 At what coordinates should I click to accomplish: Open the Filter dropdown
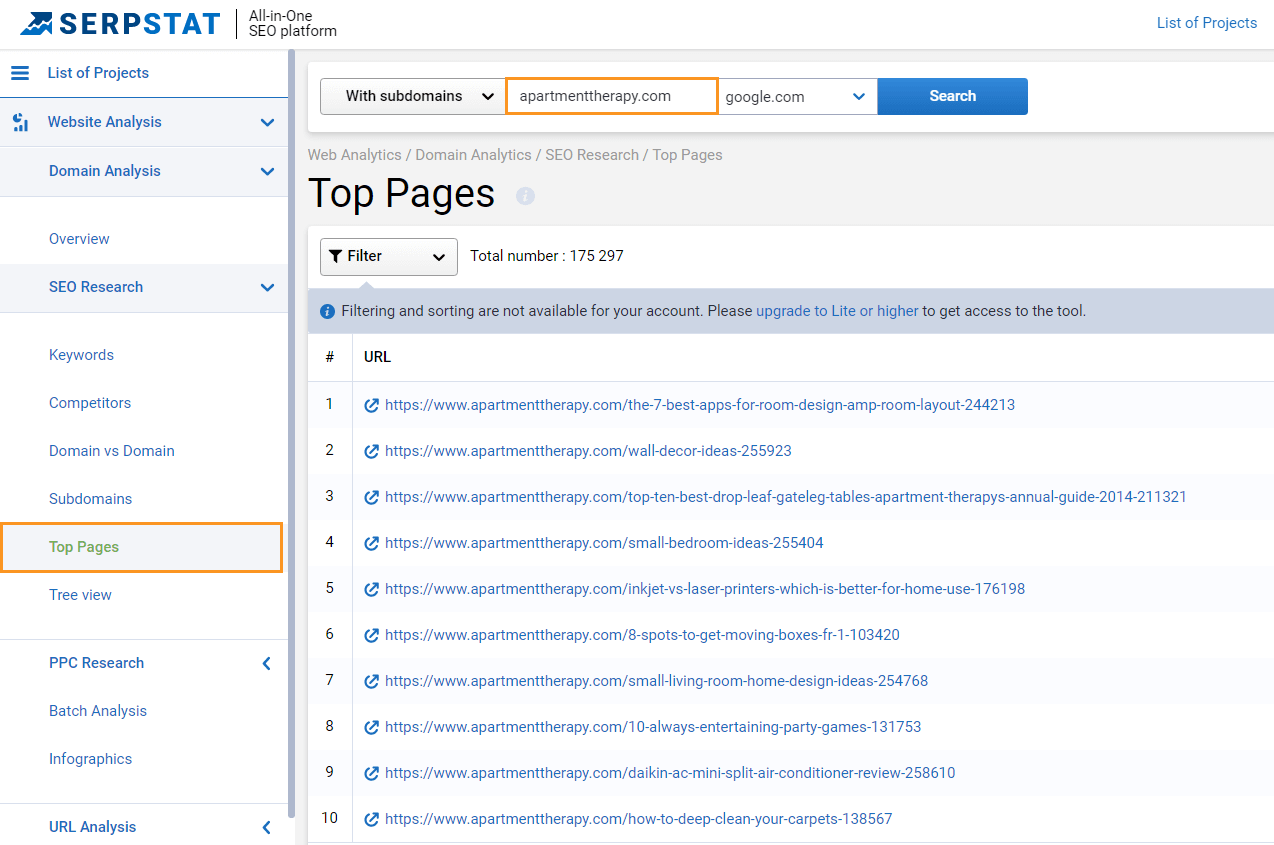(x=389, y=256)
